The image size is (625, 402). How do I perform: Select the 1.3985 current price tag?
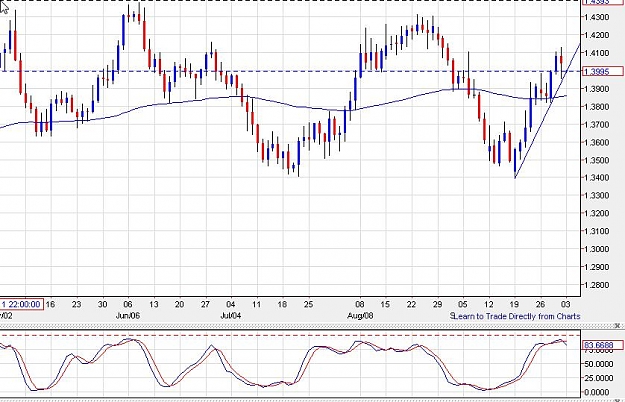(x=602, y=72)
